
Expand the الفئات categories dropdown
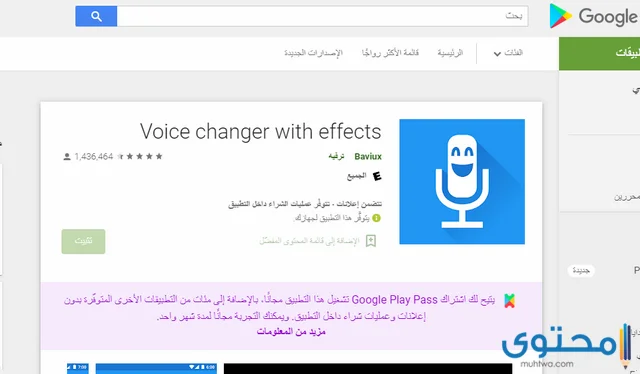coord(508,53)
